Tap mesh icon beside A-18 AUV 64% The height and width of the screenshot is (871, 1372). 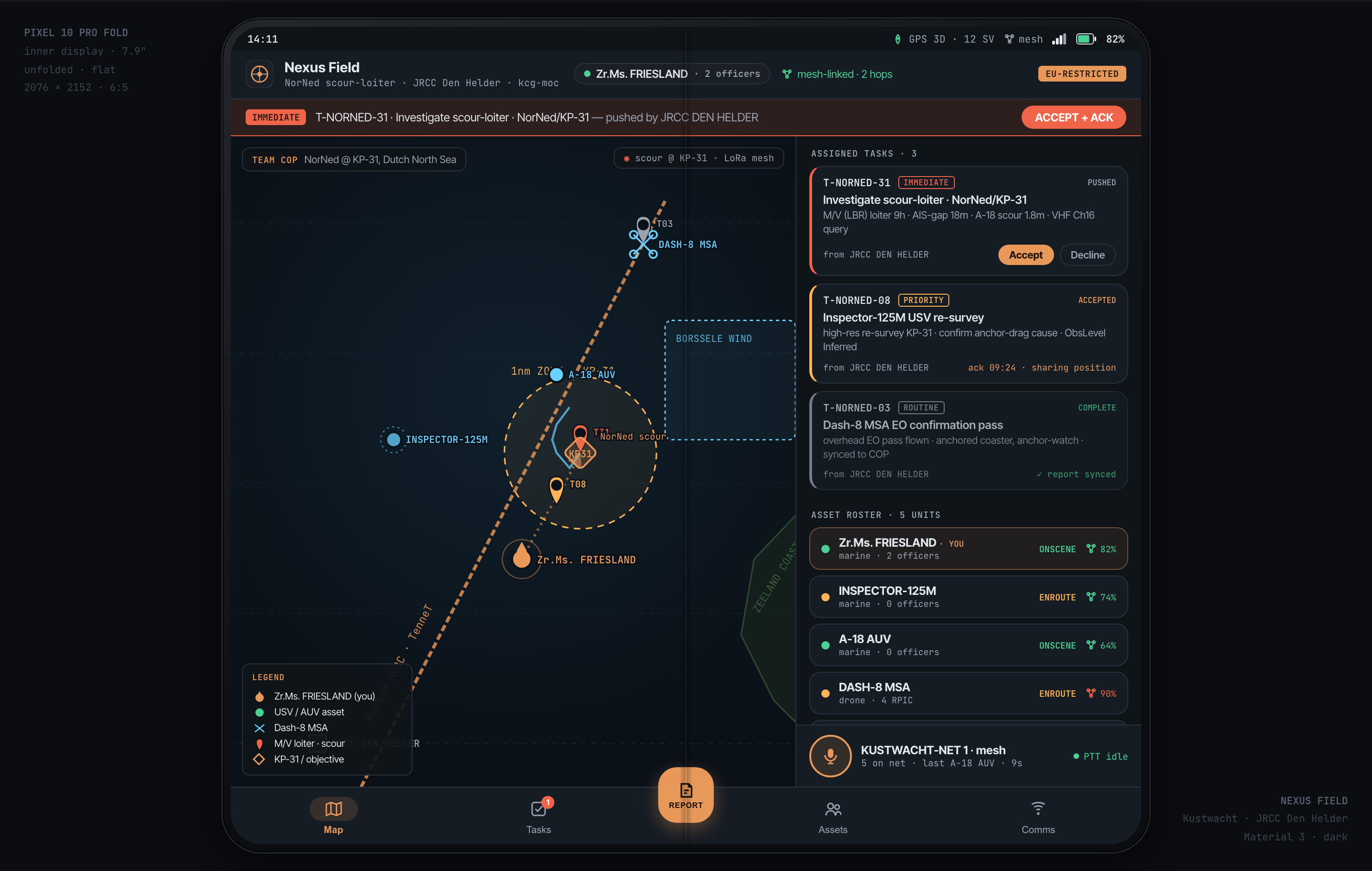click(x=1091, y=645)
